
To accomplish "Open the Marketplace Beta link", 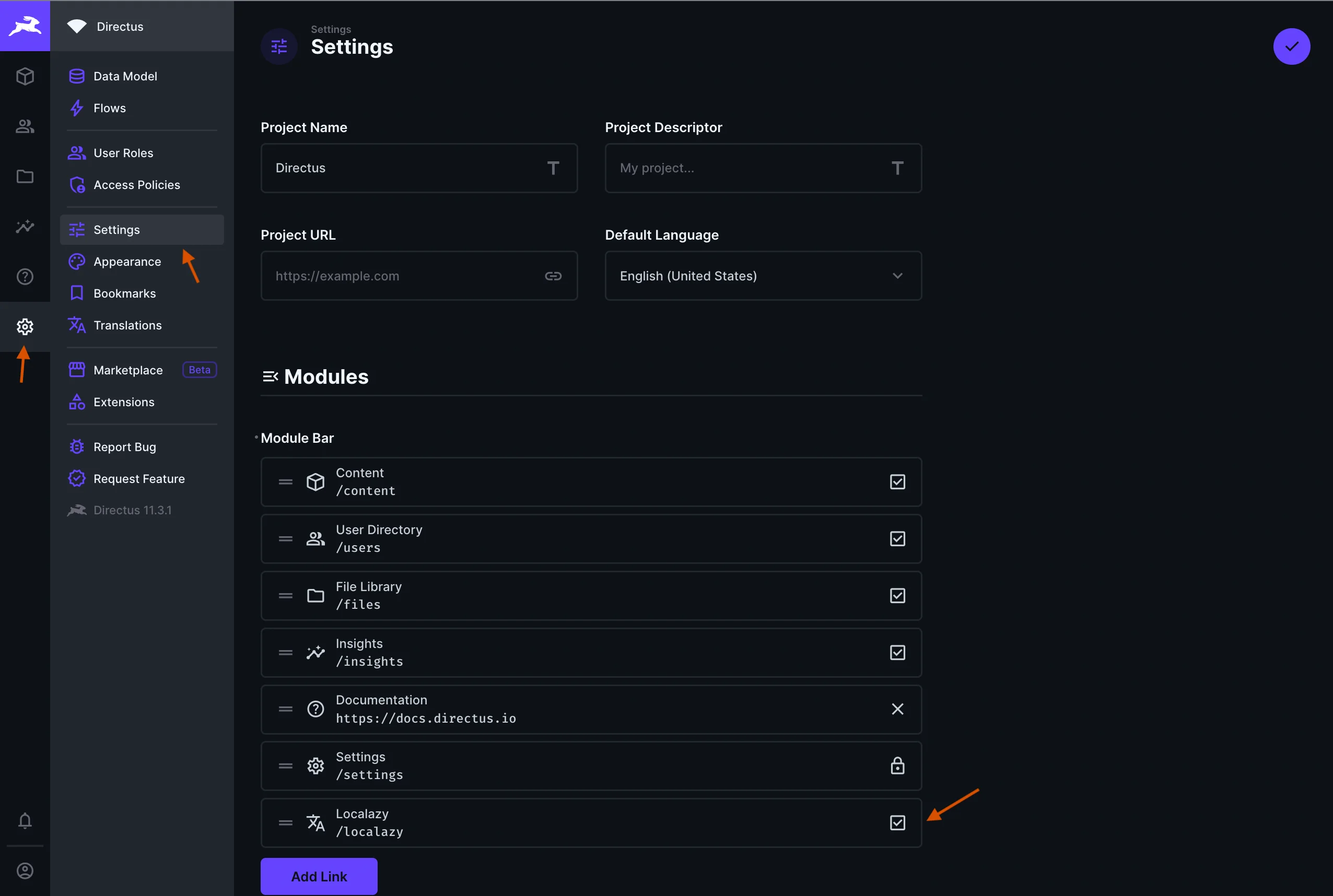I will [x=128, y=370].
